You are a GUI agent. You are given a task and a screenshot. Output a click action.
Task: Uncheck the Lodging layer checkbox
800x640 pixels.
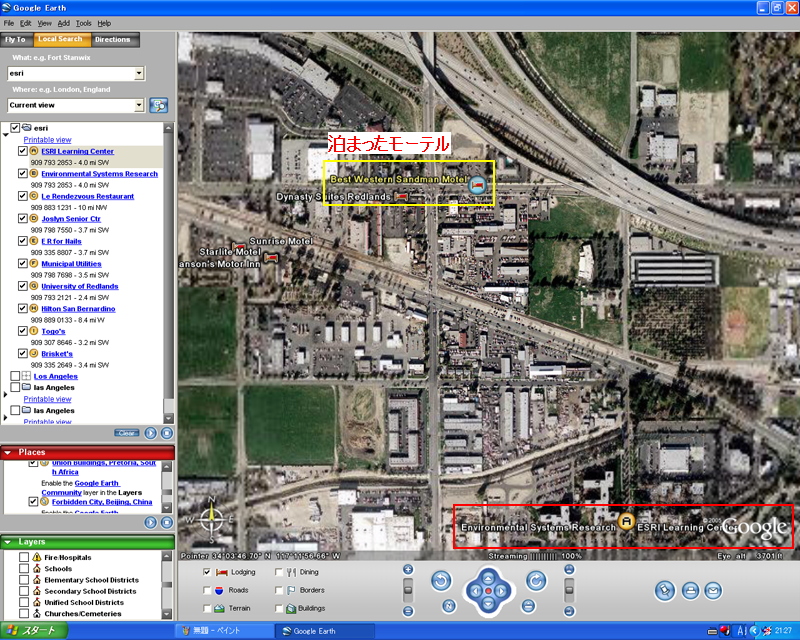tap(207, 572)
